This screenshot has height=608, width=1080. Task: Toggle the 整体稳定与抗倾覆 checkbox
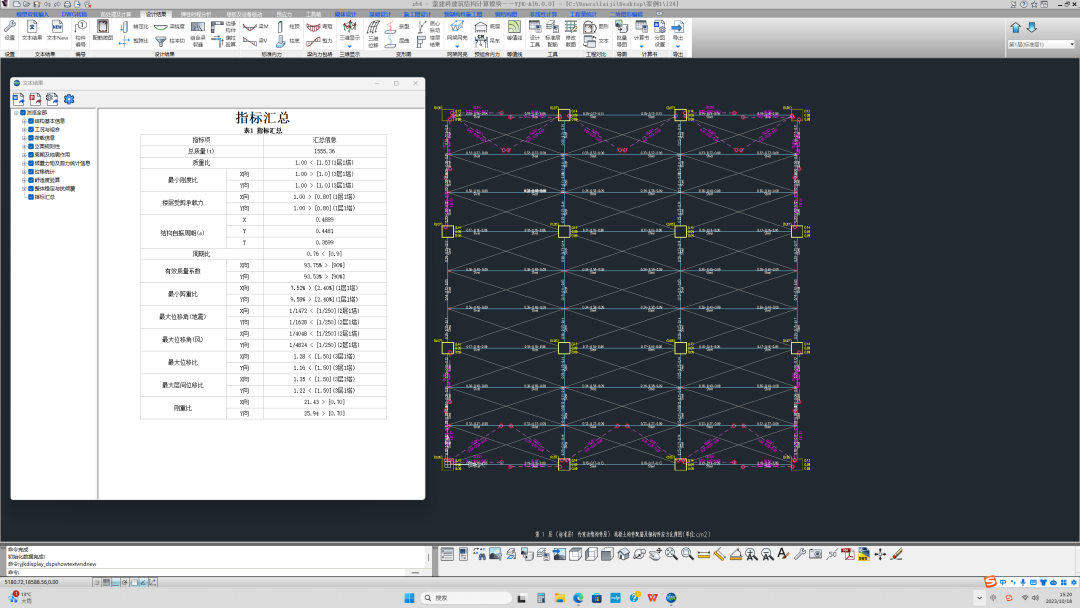point(31,189)
